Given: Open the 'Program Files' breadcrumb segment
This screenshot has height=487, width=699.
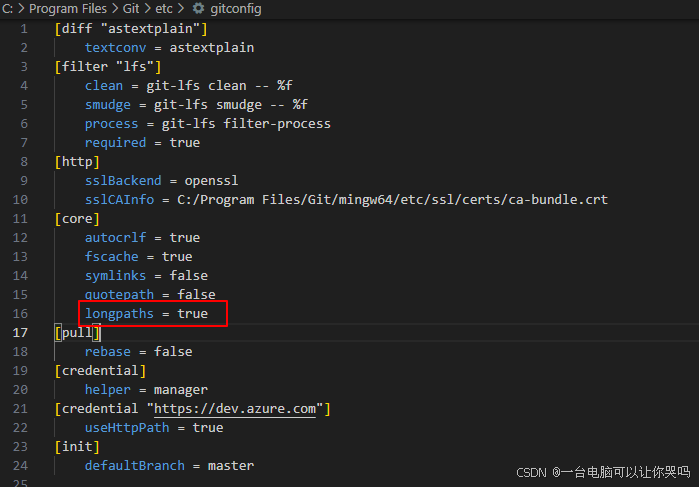Looking at the screenshot, I should pyautogui.click(x=68, y=8).
